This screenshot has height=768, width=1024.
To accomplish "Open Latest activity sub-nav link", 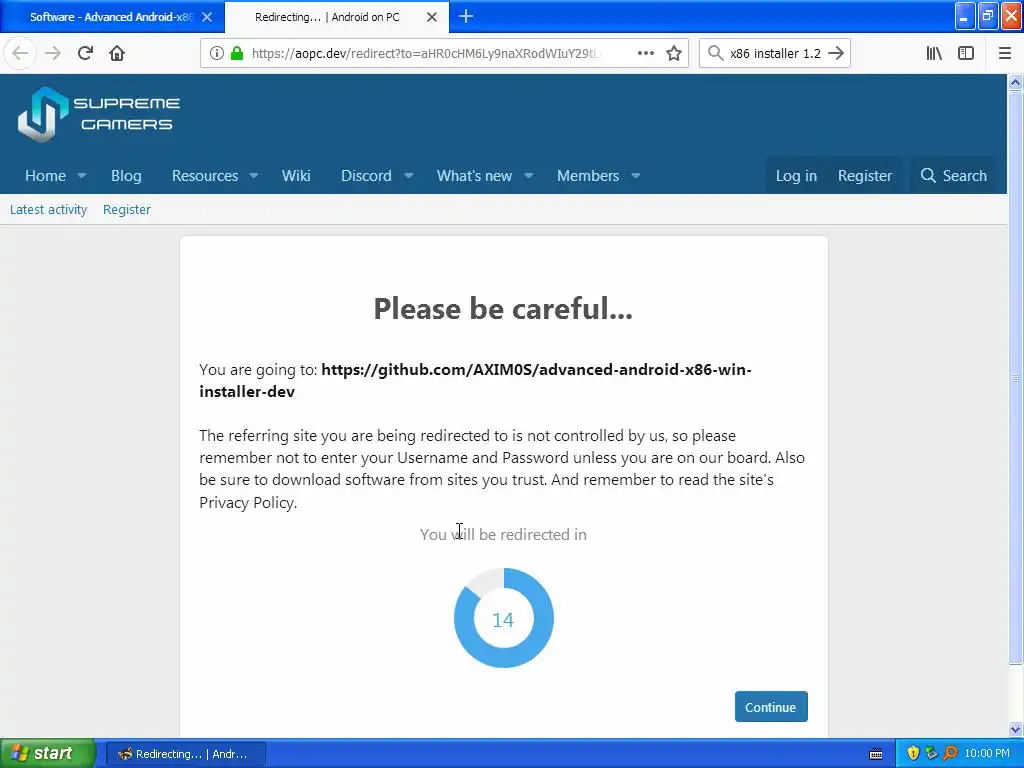I will [x=48, y=210].
